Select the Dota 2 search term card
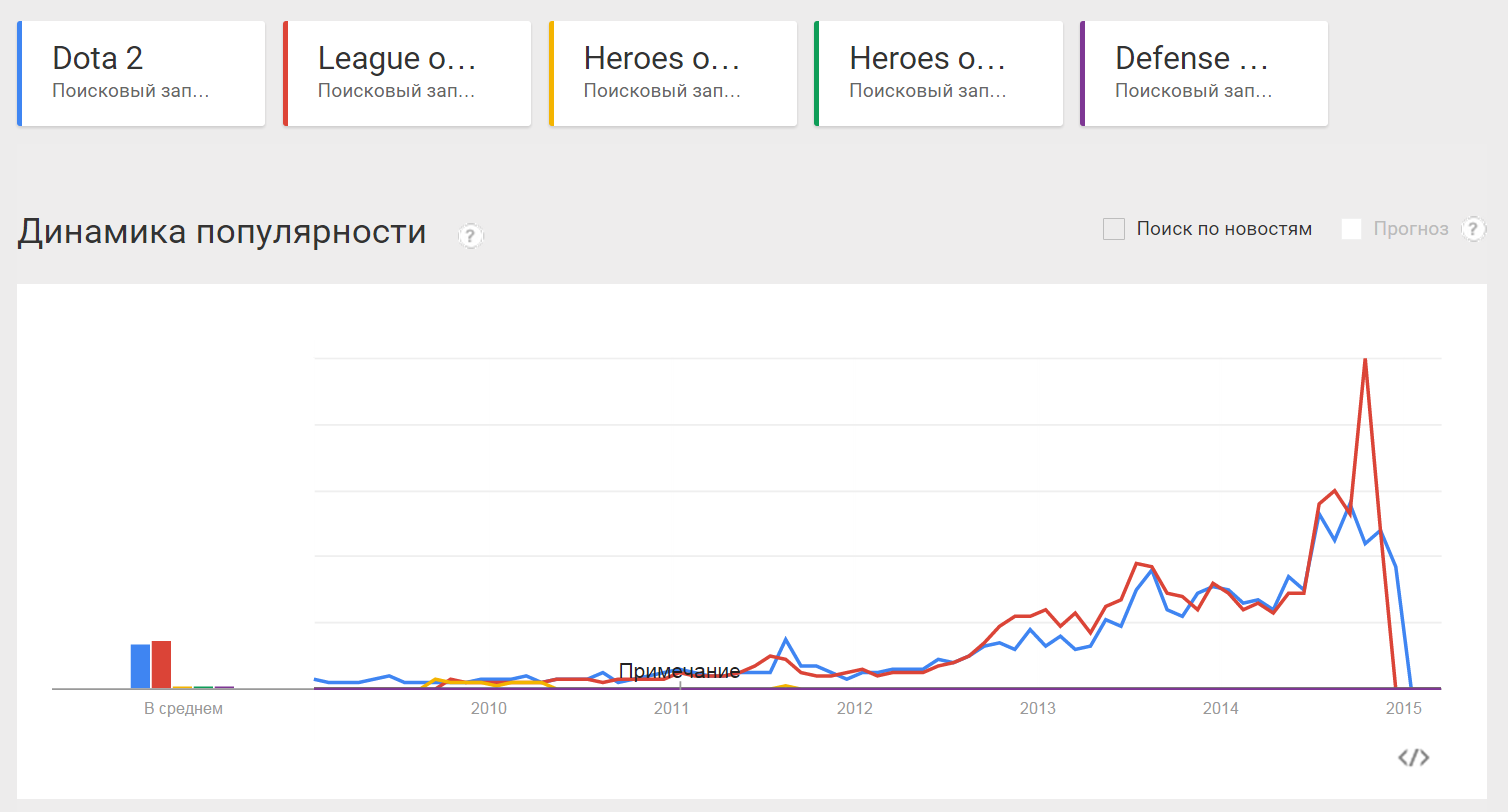The width and height of the screenshot is (1508, 812). (141, 74)
